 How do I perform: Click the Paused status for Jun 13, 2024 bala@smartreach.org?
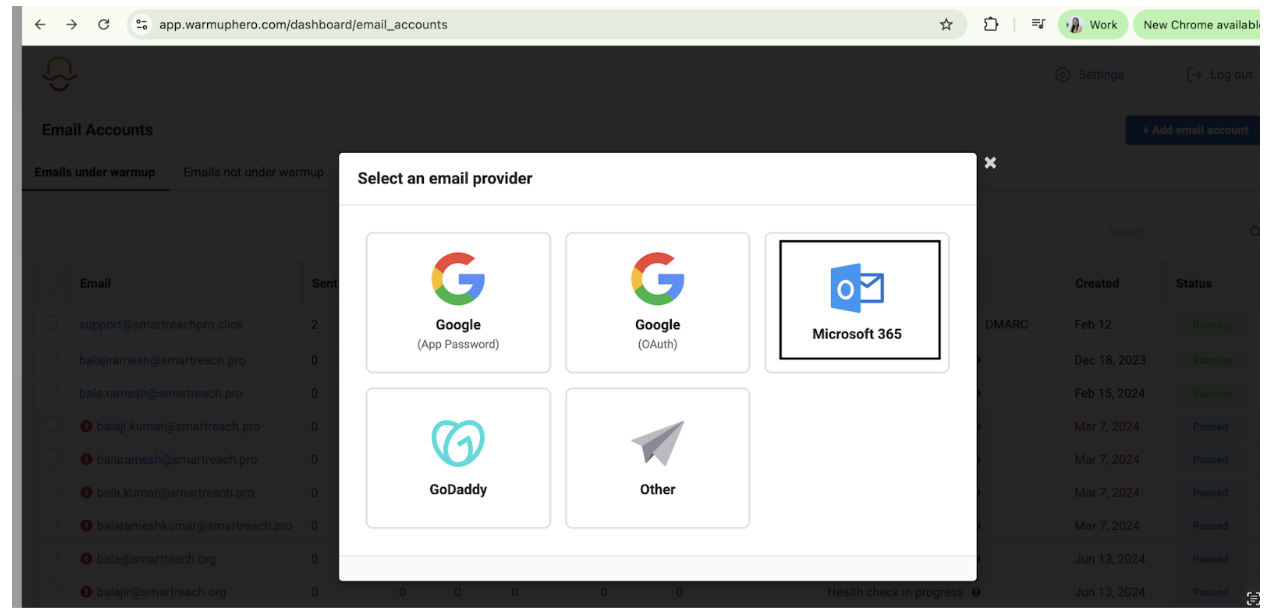coord(1211,559)
